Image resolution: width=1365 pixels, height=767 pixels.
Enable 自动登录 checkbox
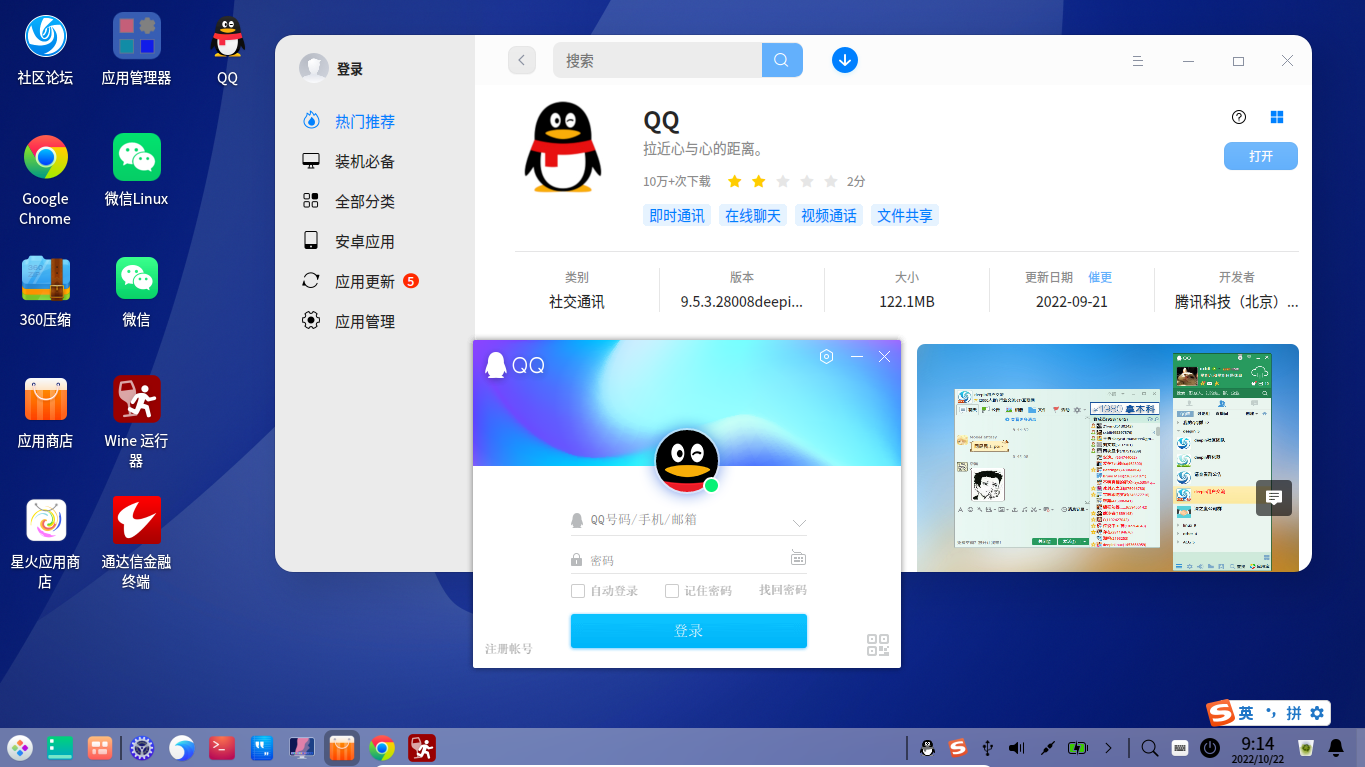578,590
